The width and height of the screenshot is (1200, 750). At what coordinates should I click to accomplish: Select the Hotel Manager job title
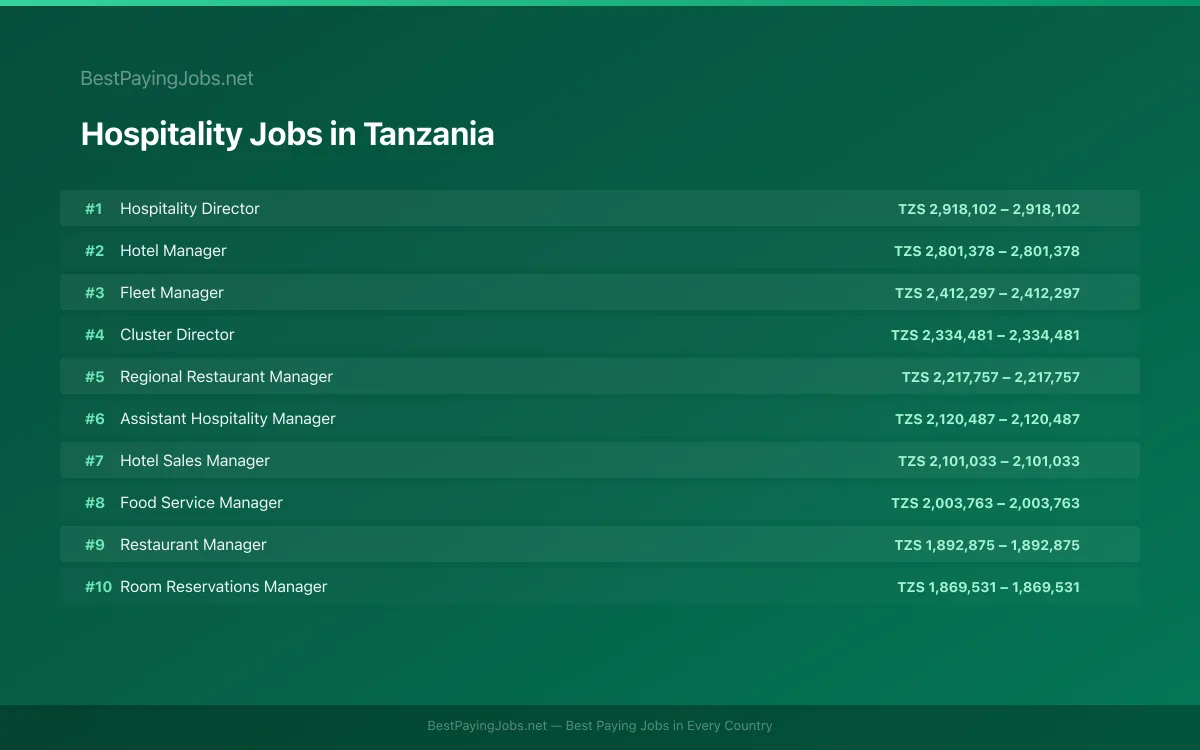(x=173, y=251)
